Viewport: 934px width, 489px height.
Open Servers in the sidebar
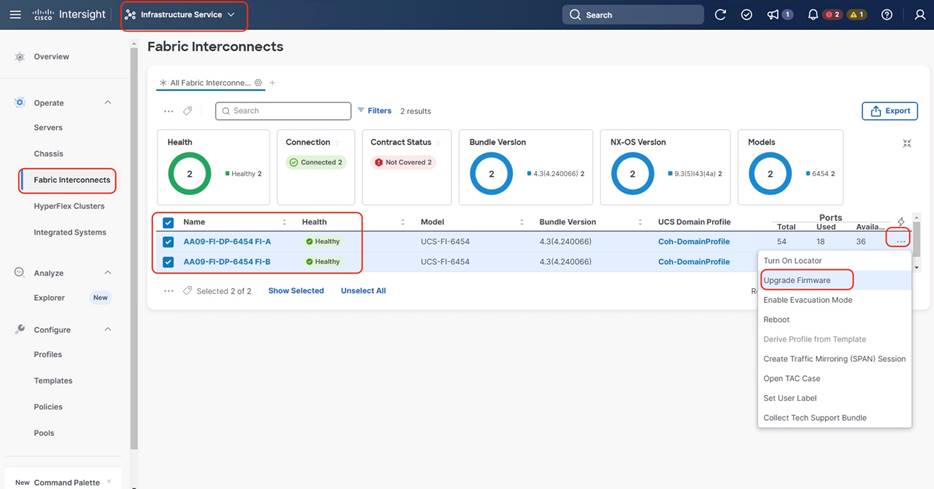(48, 127)
